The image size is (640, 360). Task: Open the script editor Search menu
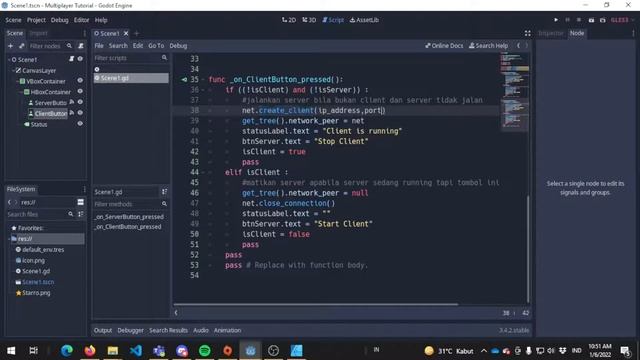(x=118, y=46)
